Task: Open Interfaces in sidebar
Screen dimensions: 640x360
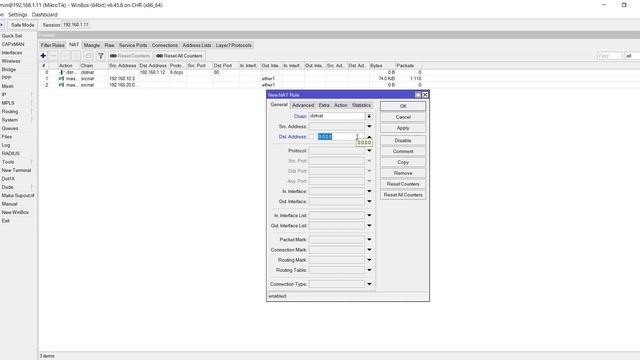Action: pos(12,53)
